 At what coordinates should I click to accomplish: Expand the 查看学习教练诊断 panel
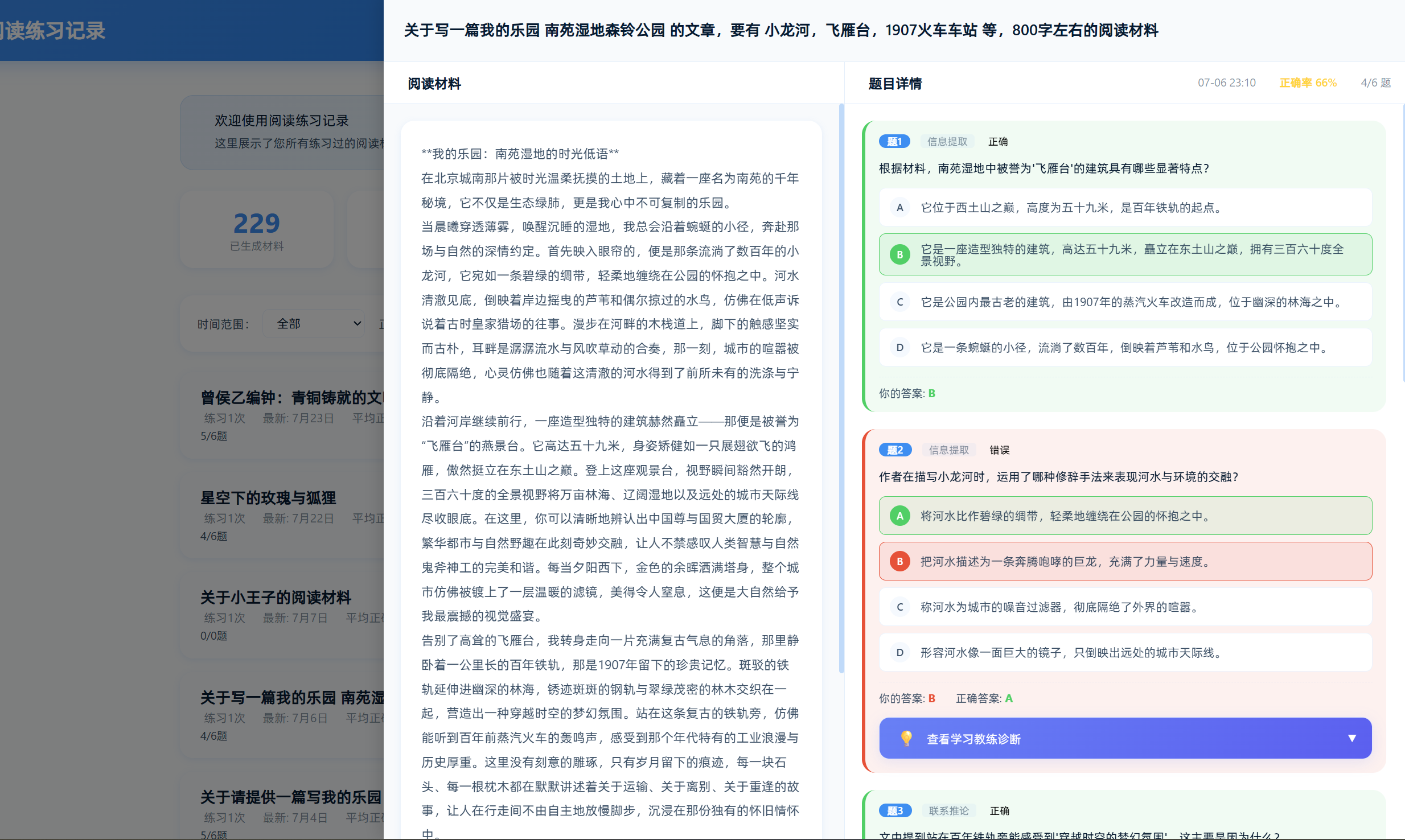coord(1125,738)
